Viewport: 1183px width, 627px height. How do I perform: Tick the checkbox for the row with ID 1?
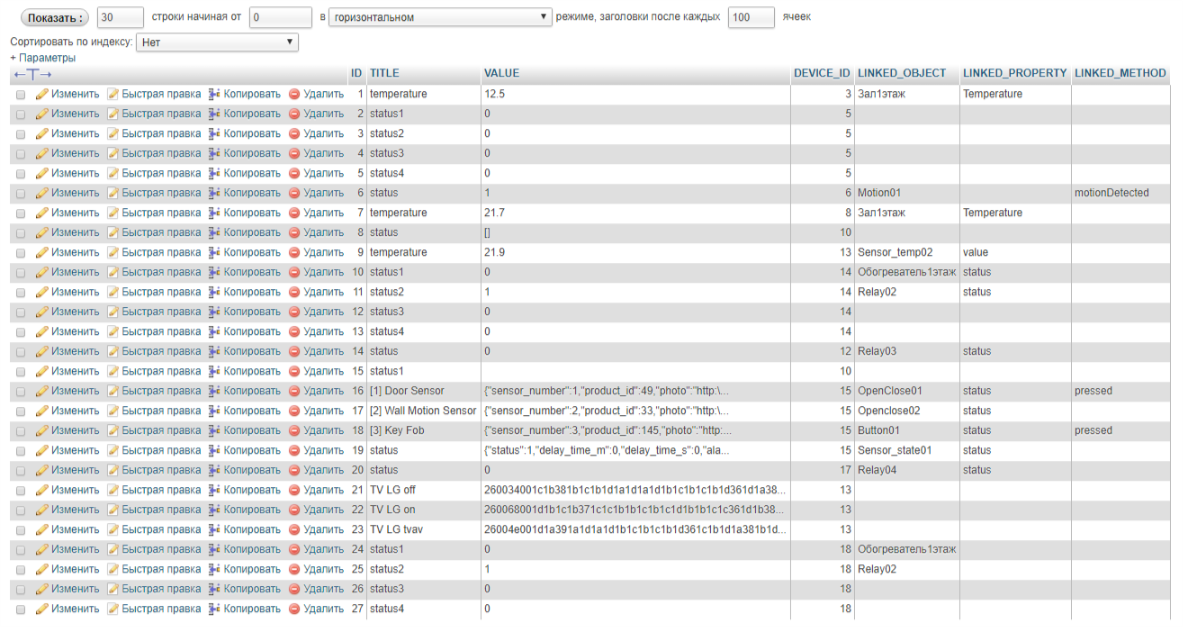pyautogui.click(x=20, y=95)
